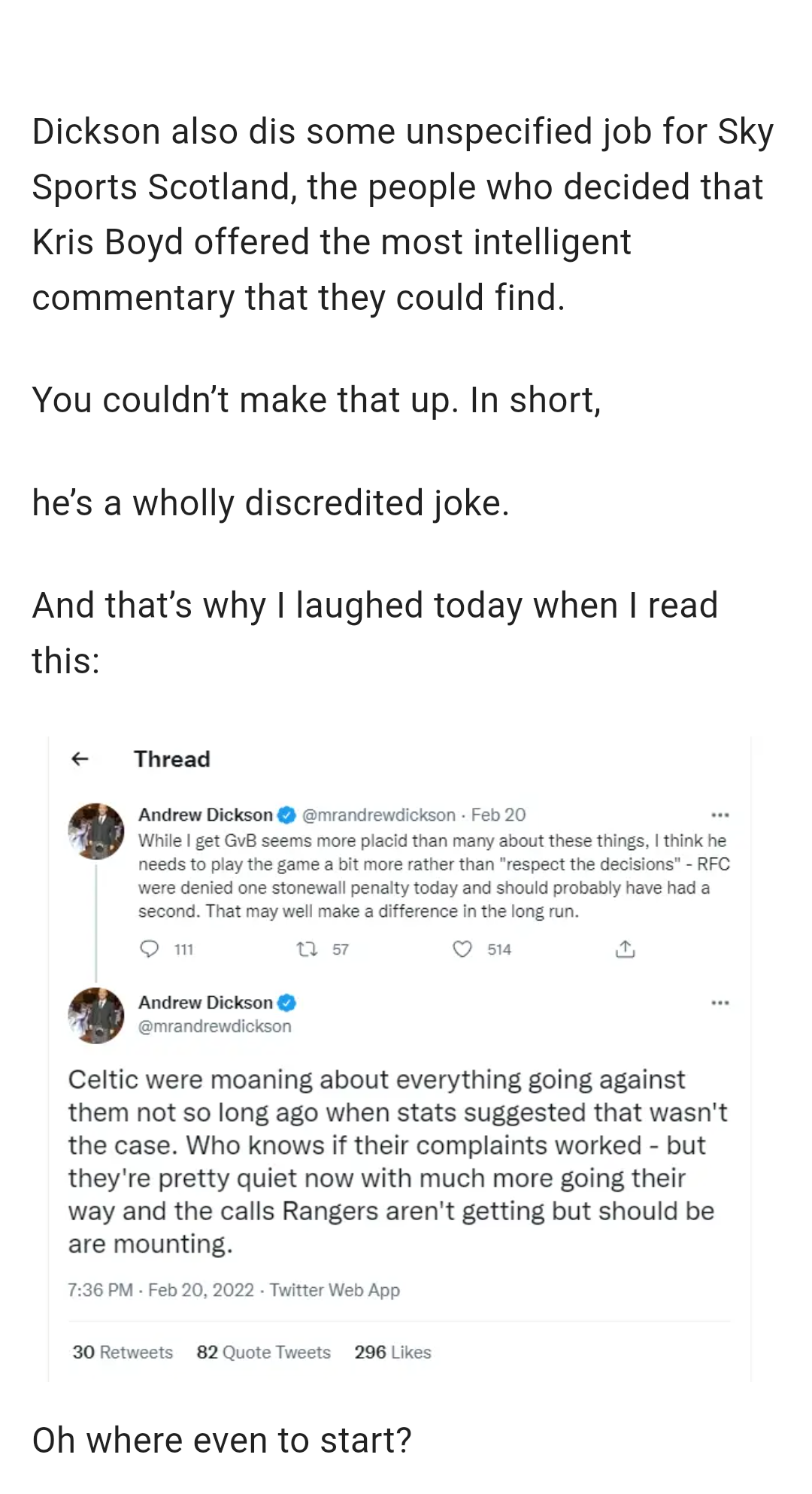View the 296 Likes list
The height and width of the screenshot is (1494, 812).
[x=392, y=1352]
